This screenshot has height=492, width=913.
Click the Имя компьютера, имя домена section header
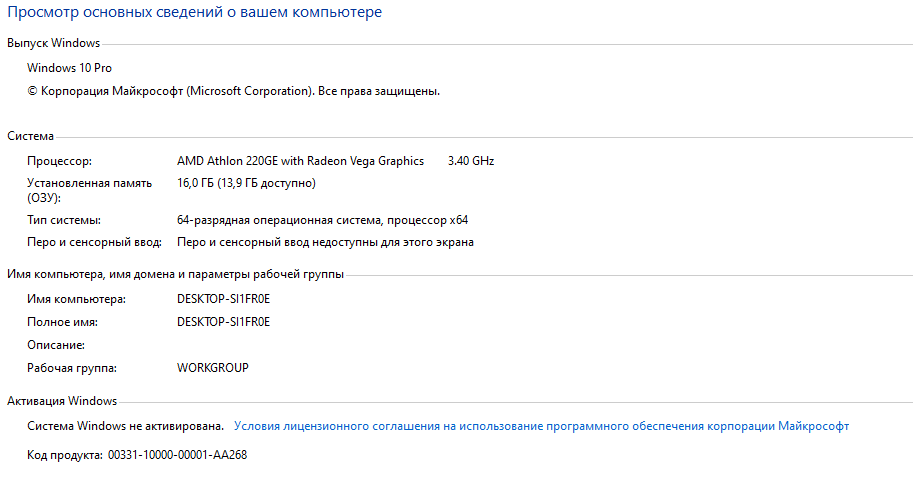coord(175,274)
